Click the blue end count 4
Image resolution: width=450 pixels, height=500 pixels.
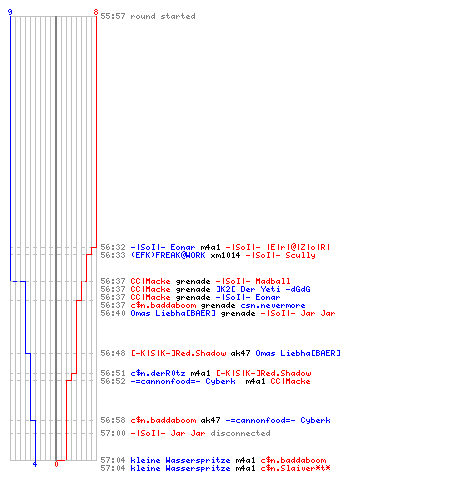pyautogui.click(x=35, y=464)
